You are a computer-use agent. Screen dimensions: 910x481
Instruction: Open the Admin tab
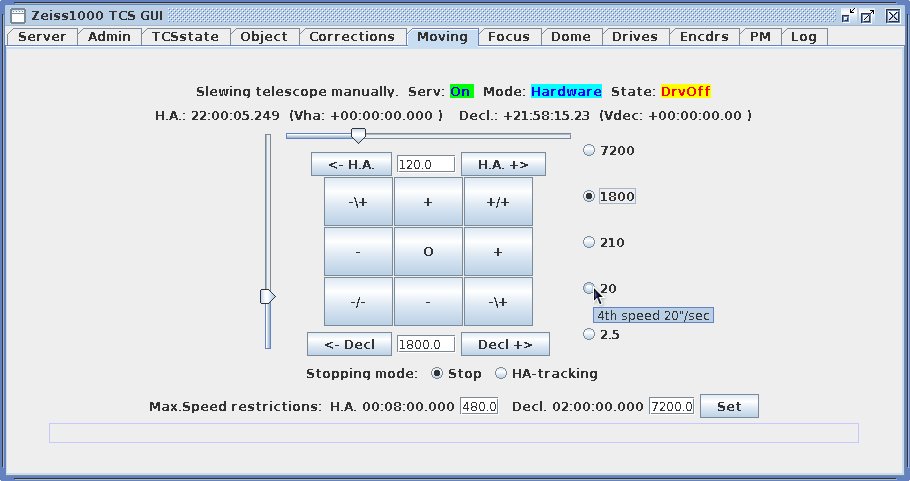[109, 37]
